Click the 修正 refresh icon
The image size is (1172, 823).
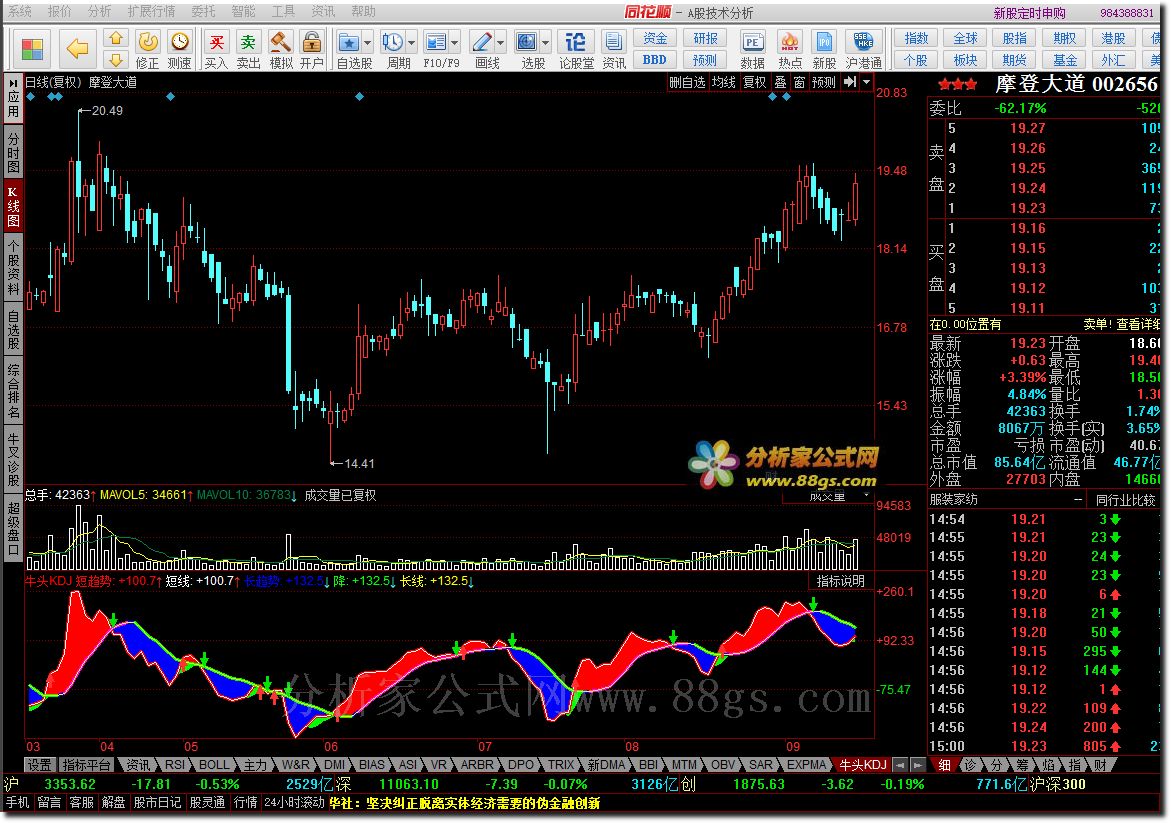(148, 42)
